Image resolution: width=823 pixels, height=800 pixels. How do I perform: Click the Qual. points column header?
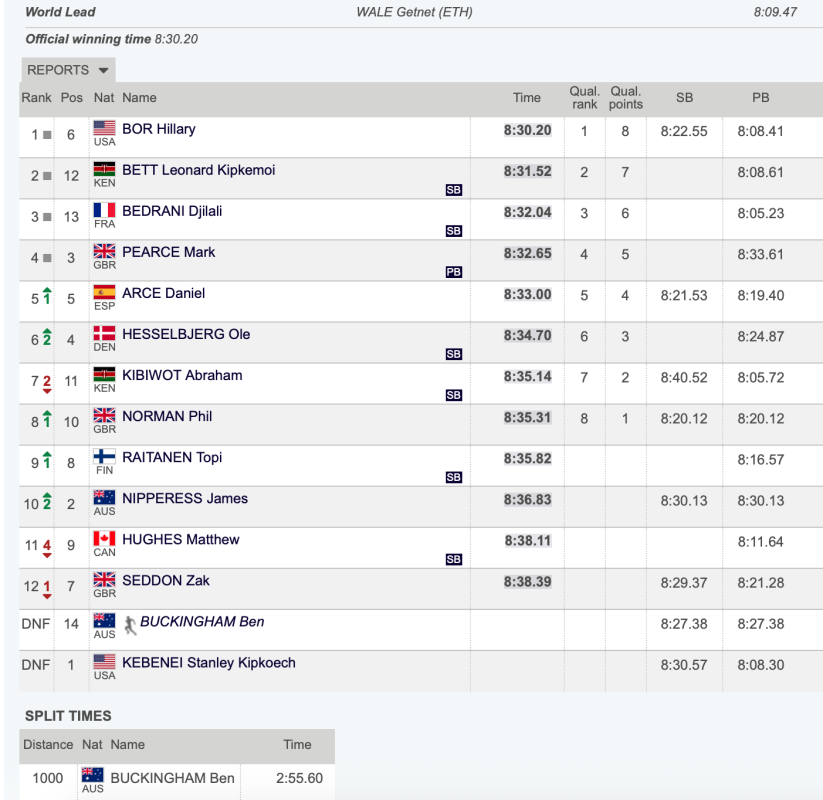[x=626, y=98]
